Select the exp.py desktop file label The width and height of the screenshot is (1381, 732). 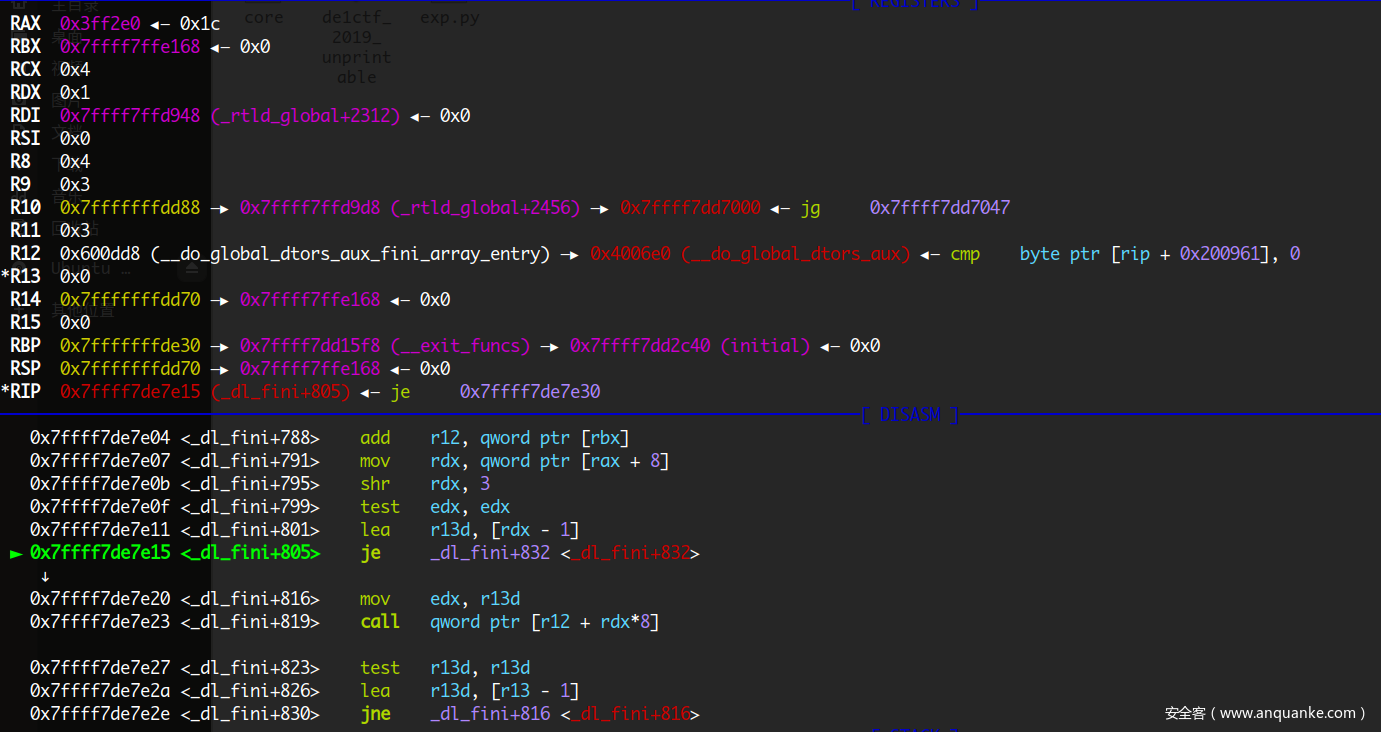coord(449,17)
